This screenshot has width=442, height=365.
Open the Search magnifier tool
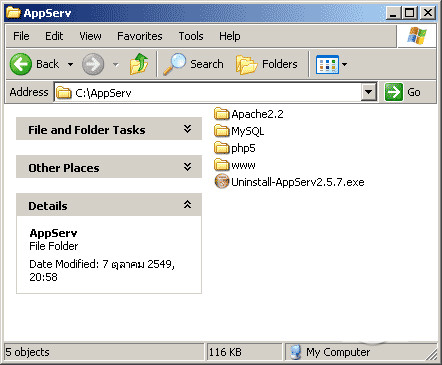174,64
